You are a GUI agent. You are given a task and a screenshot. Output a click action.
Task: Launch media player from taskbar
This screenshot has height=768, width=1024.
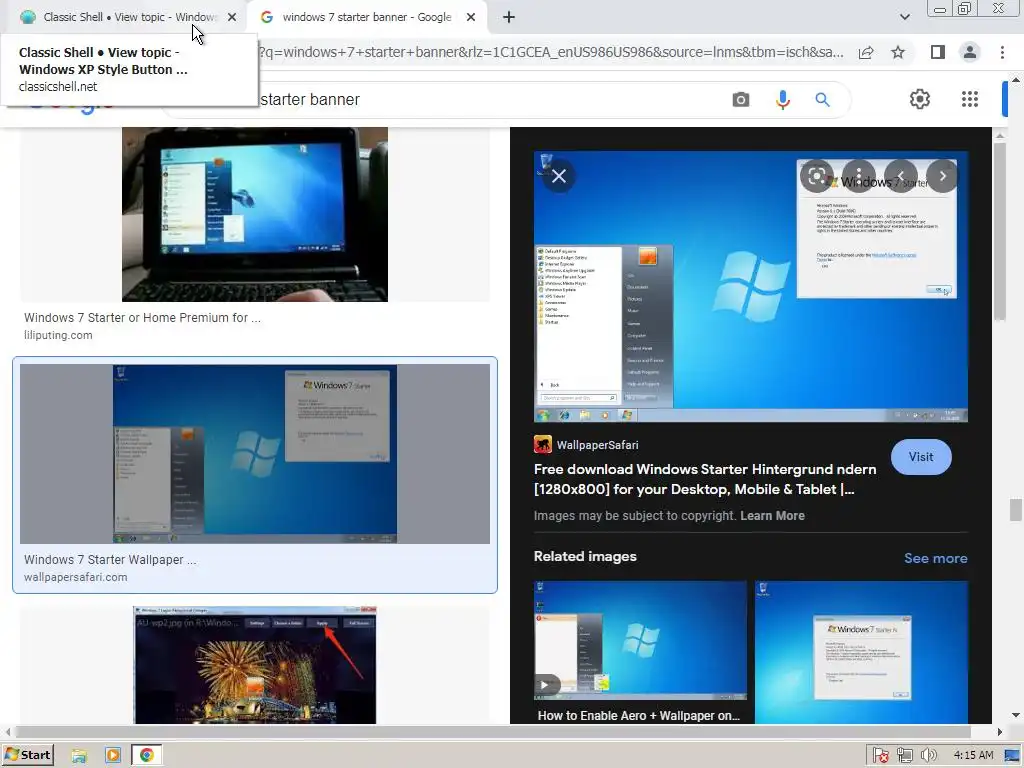click(x=112, y=756)
